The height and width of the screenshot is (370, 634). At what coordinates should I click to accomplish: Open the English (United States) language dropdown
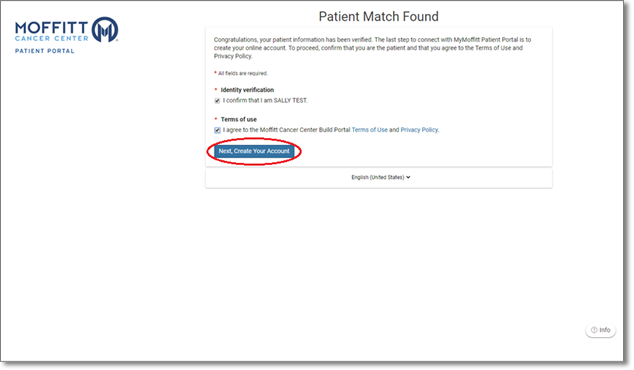pos(380,177)
